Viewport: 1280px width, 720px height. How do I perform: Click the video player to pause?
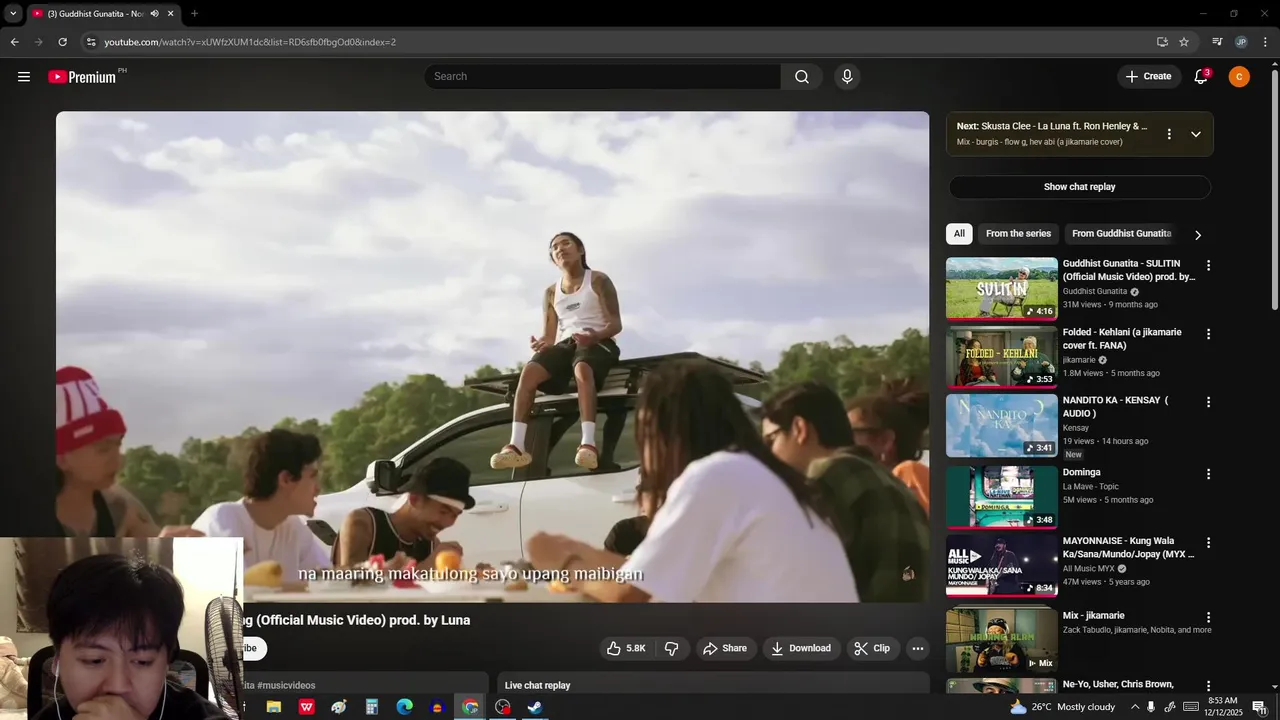[492, 357]
